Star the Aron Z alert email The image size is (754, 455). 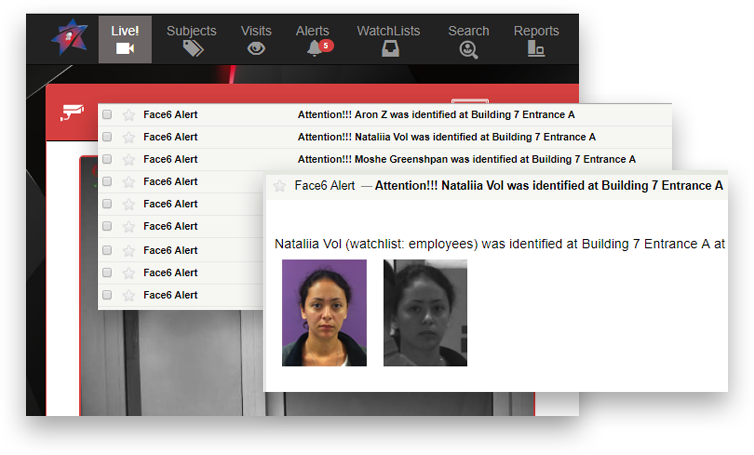click(128, 115)
